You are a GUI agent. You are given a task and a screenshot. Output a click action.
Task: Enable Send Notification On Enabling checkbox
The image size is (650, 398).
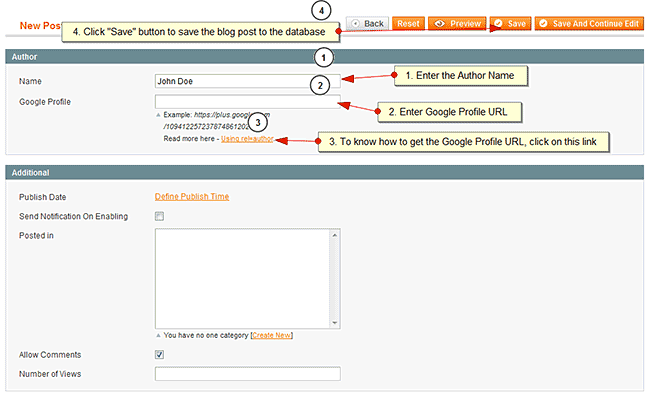(x=159, y=216)
